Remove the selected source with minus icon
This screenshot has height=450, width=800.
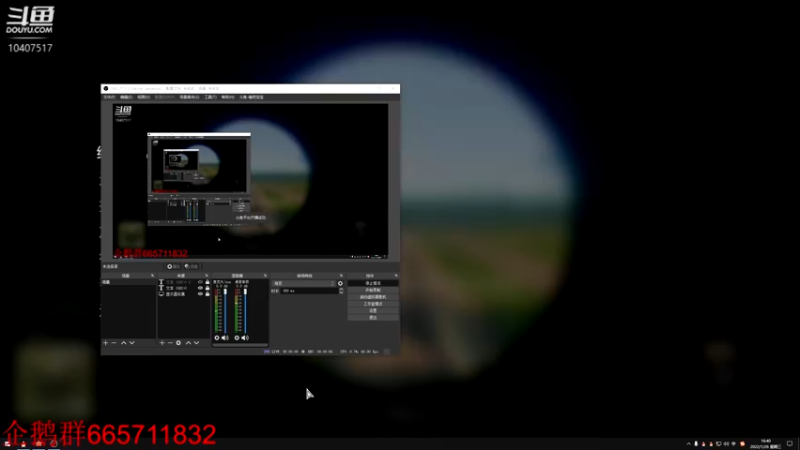170,343
